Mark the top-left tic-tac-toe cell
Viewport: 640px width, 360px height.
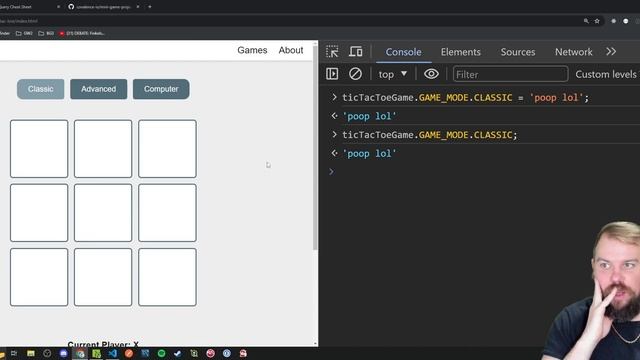[39, 149]
